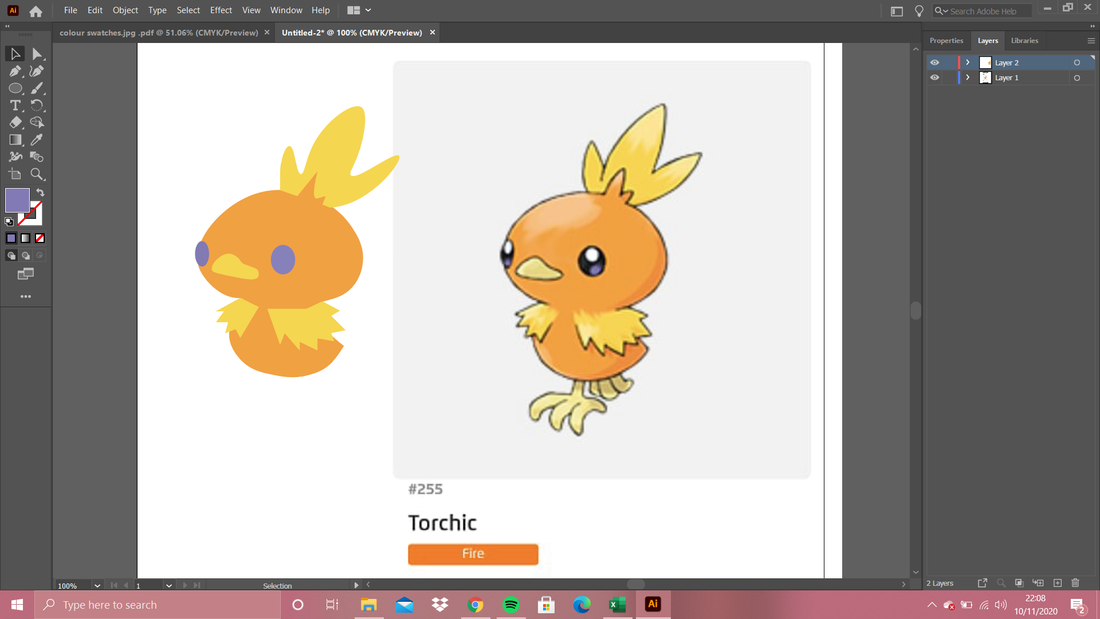This screenshot has height=619, width=1100.
Task: Delete selected layer with trash icon
Action: 1075,583
